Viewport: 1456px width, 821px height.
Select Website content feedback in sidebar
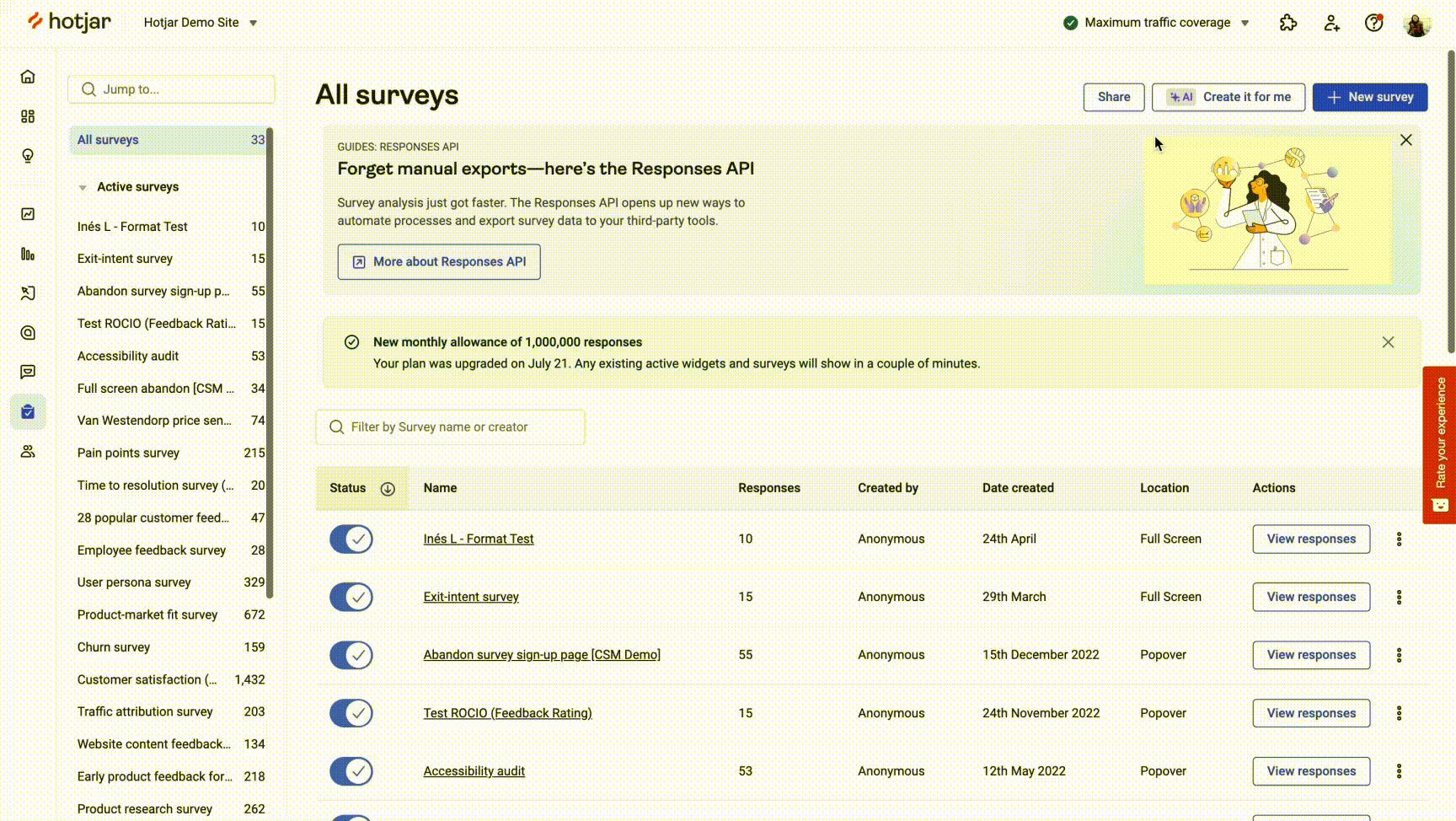coord(170,744)
